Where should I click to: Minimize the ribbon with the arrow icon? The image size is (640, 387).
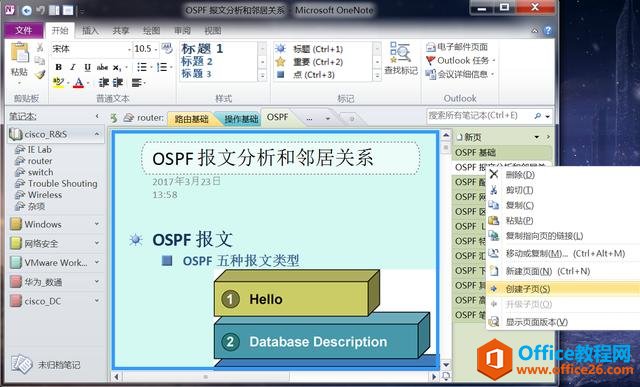(x=535, y=31)
